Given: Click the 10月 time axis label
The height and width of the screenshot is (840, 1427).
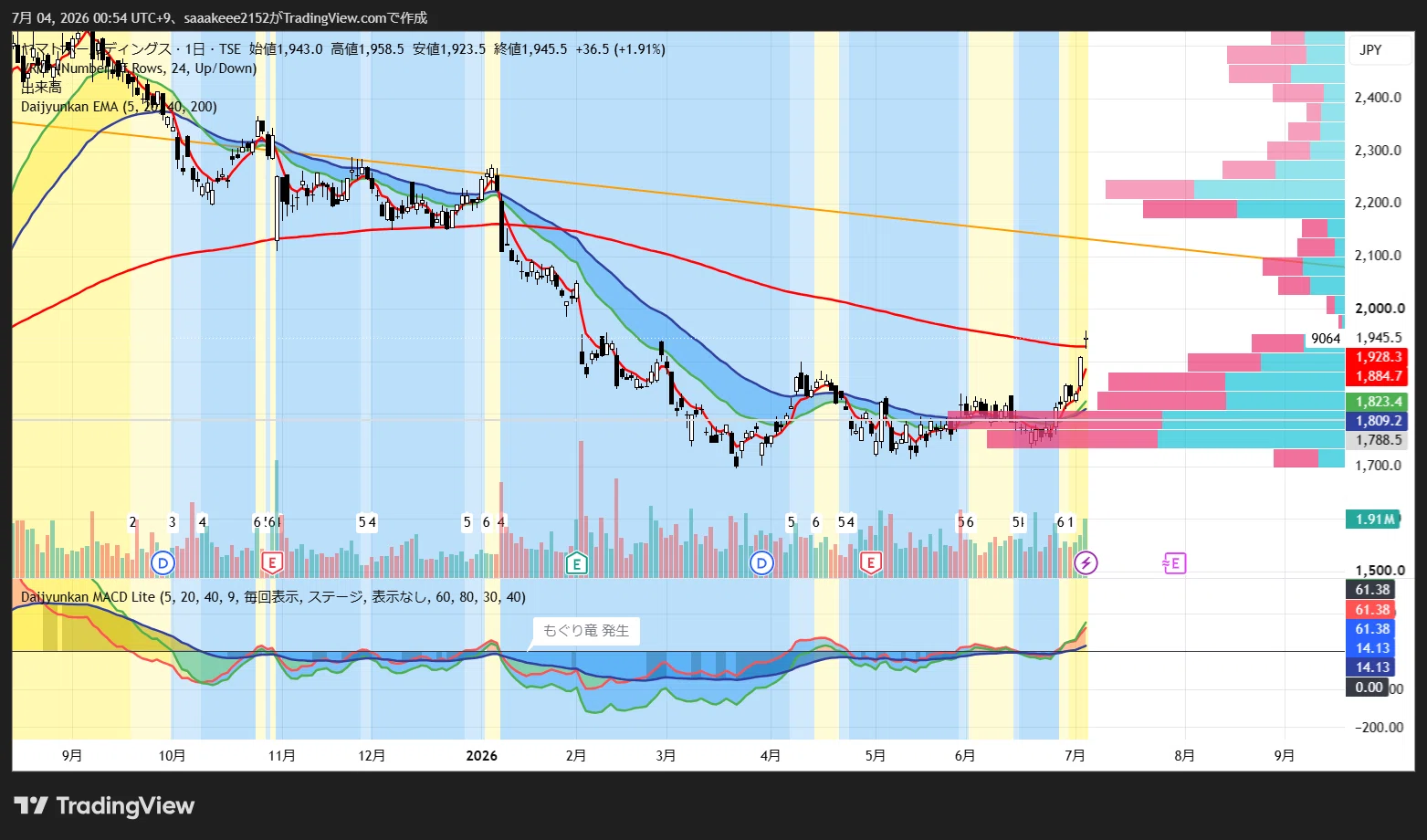Looking at the screenshot, I should pos(172,756).
